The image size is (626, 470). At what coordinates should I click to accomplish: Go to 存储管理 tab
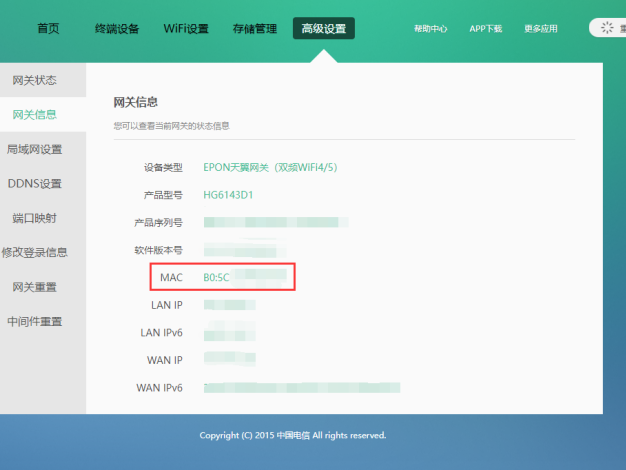tap(255, 28)
